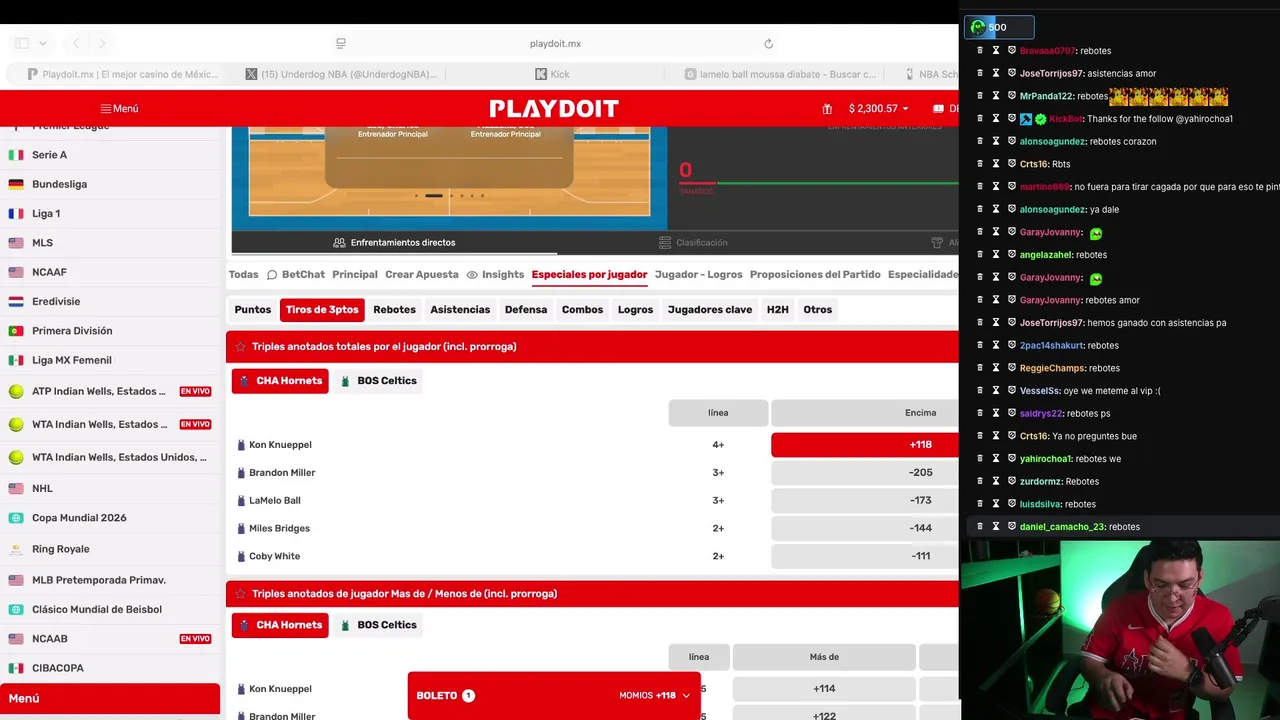Viewport: 1280px width, 720px height.
Task: Pick Brandon Miller 3+ odds -205
Action: 864,473
